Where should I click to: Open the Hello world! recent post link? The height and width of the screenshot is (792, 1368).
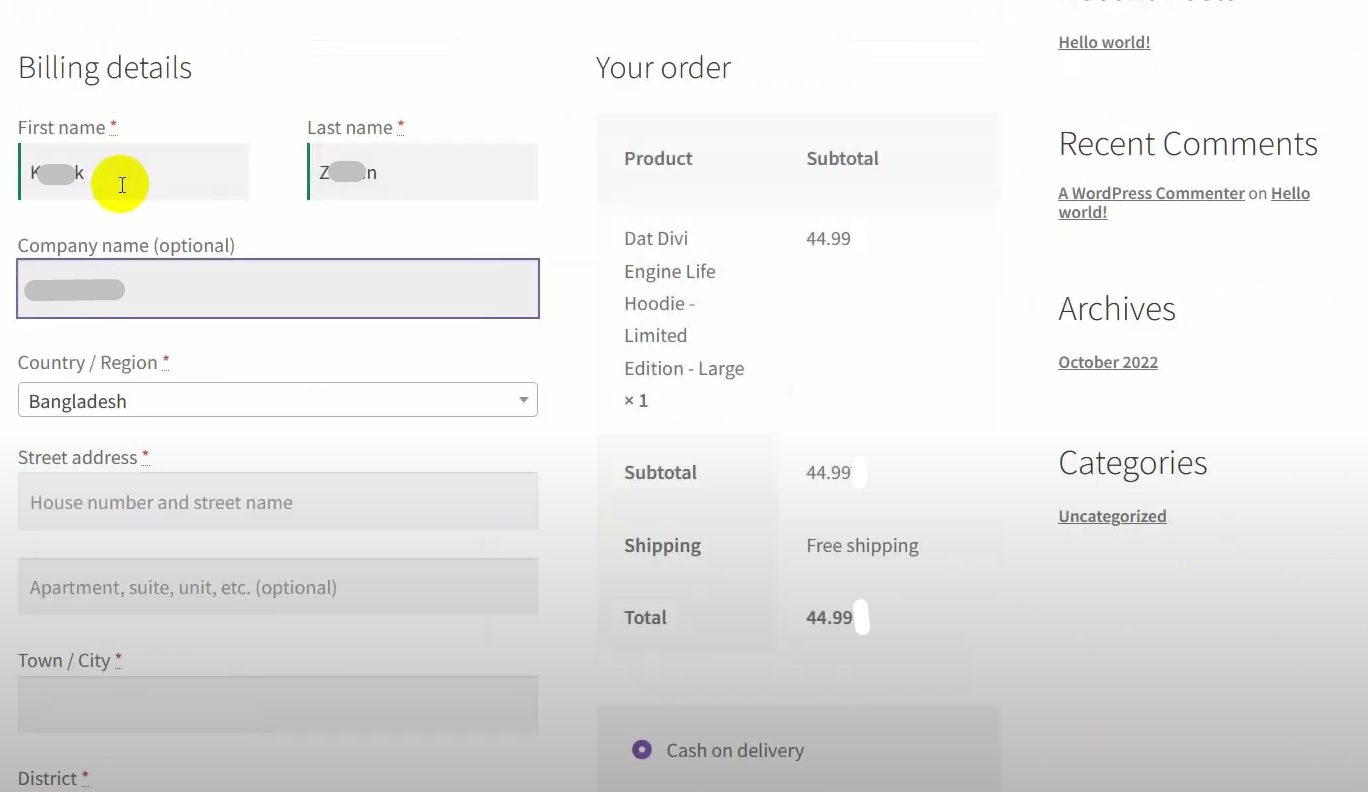click(1104, 42)
